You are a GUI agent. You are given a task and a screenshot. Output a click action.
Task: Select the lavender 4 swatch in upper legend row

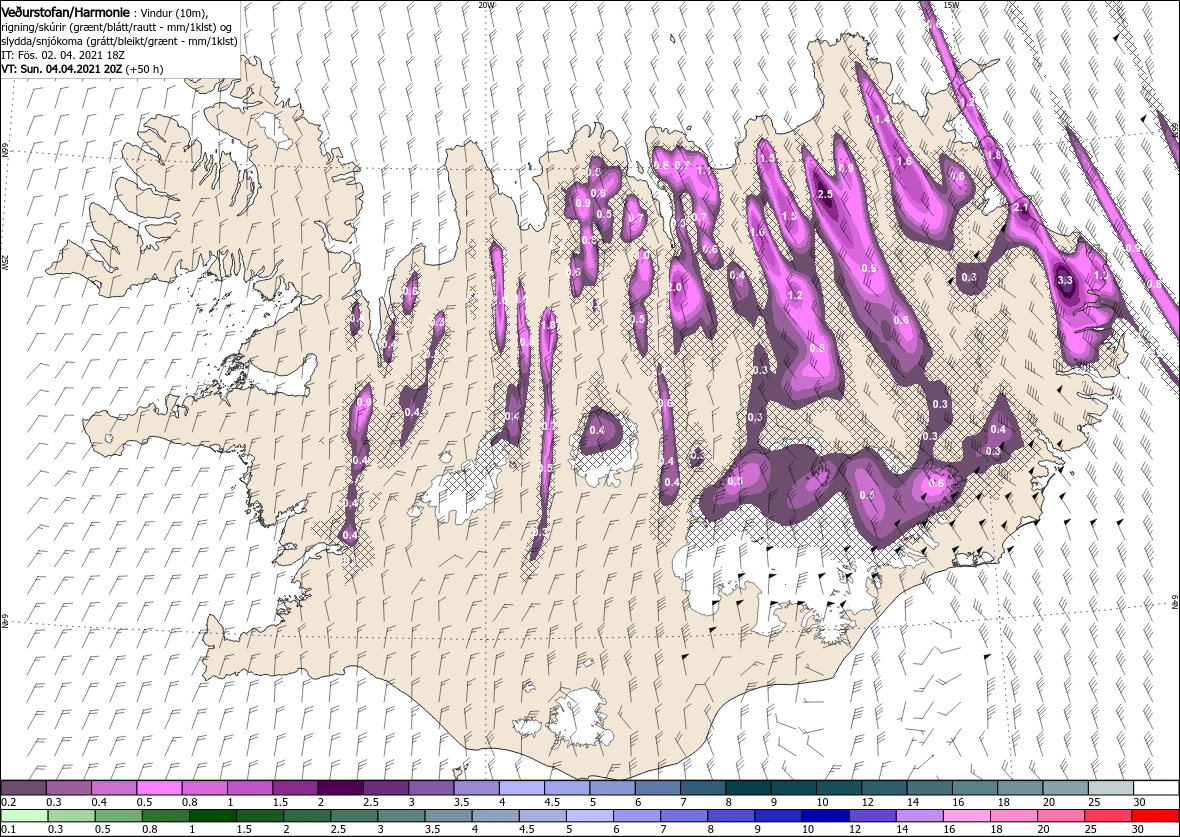click(522, 788)
